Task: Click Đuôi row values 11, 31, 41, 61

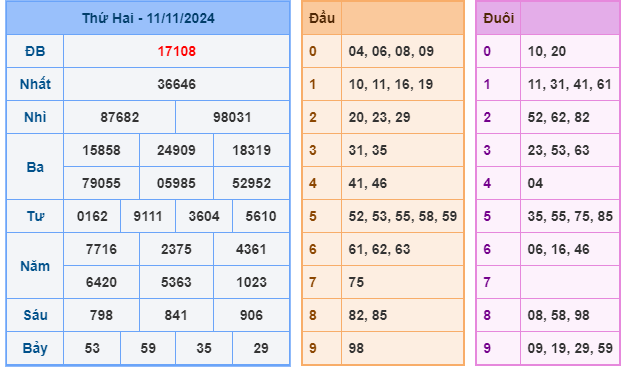Action: coord(570,84)
